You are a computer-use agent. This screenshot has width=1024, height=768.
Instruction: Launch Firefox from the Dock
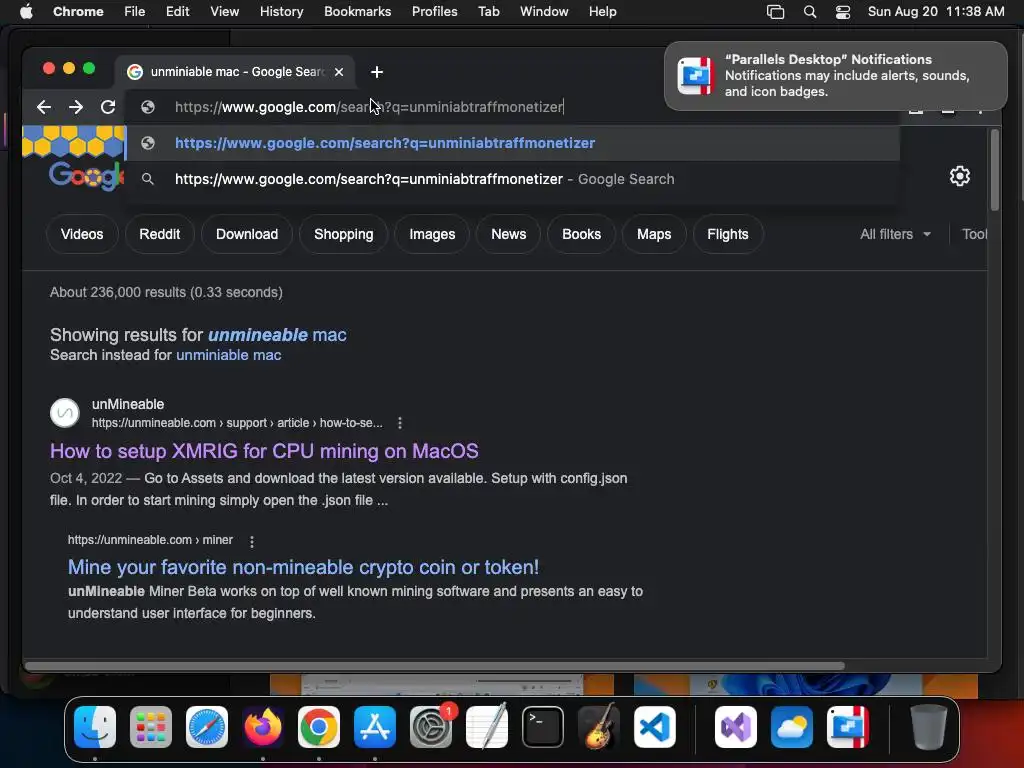(263, 727)
